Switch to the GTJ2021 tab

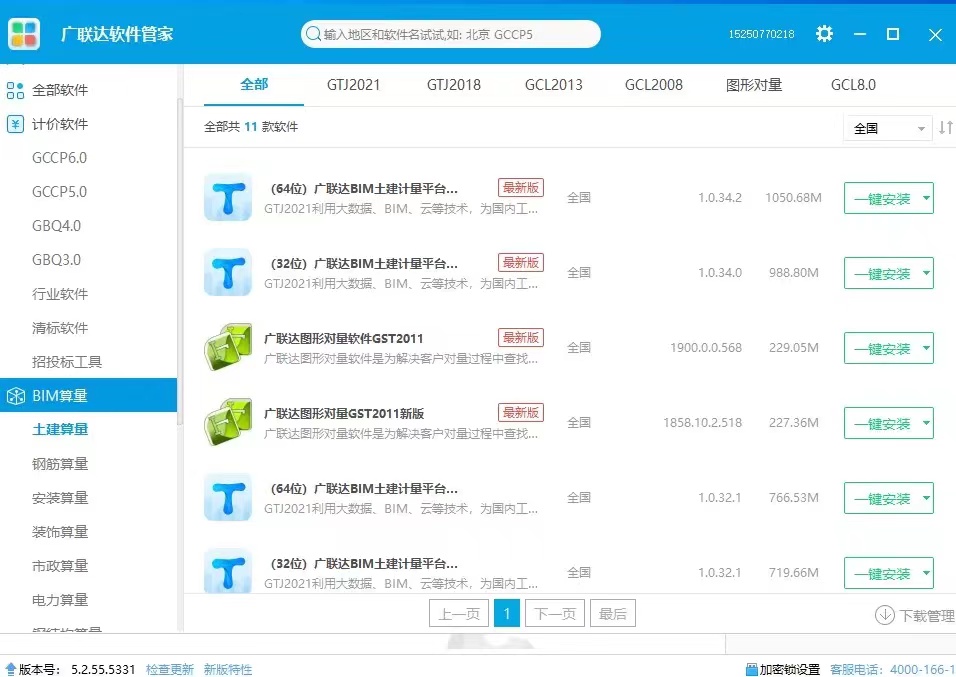click(354, 84)
